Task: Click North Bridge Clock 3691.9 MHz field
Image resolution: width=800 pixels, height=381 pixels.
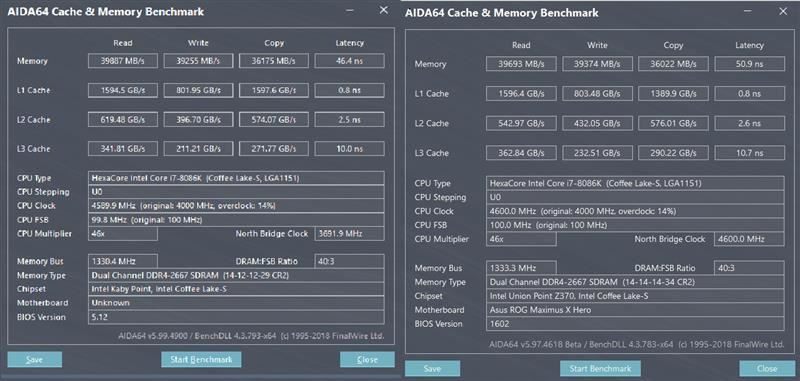Action: 349,234
